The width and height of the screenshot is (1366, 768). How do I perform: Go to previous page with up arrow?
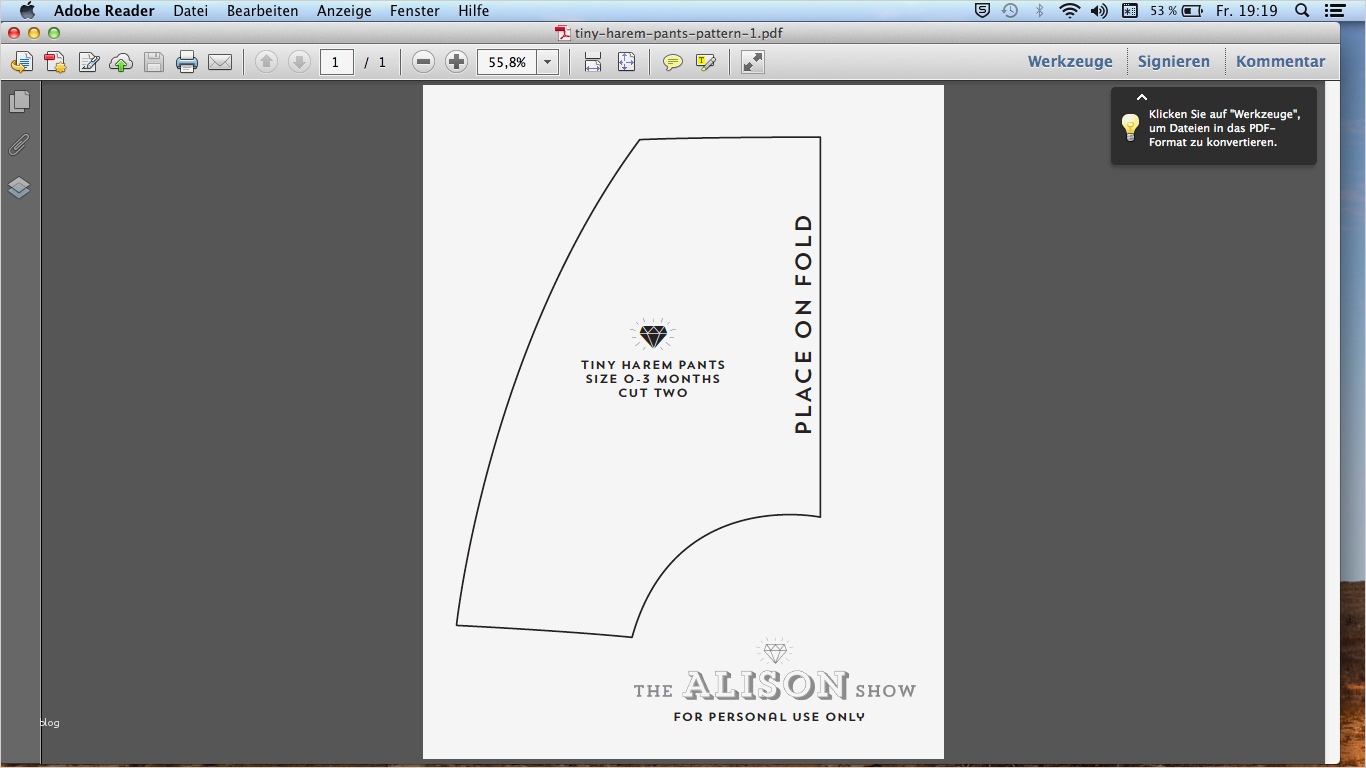266,62
